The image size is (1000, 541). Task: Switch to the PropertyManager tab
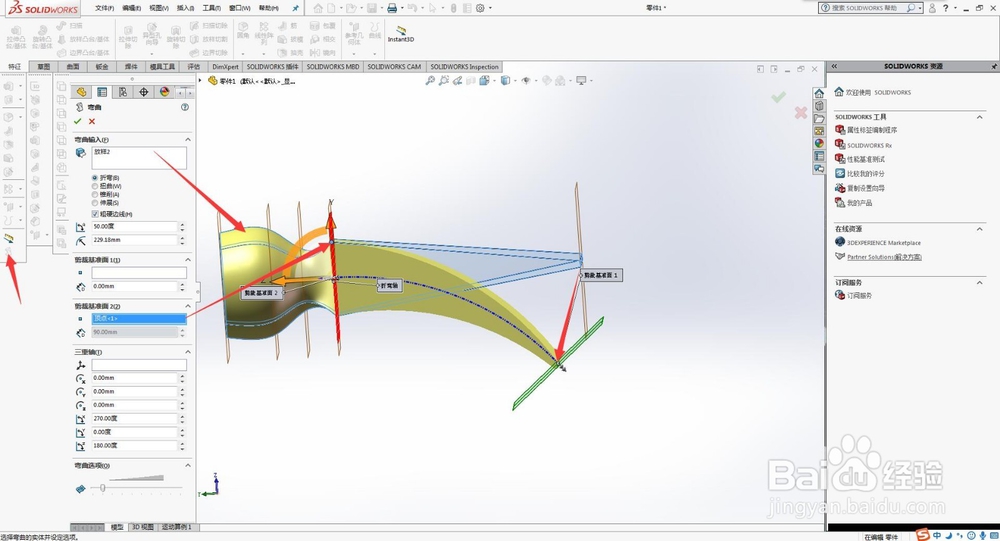102,92
